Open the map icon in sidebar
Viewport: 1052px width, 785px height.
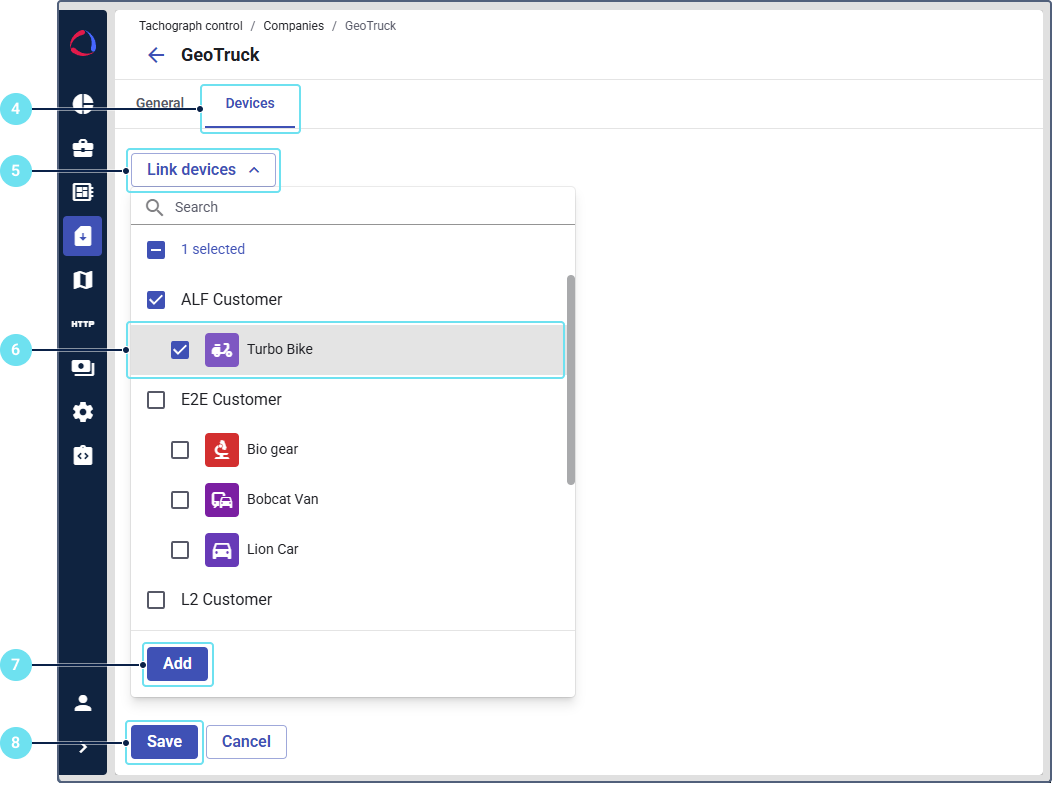point(83,280)
